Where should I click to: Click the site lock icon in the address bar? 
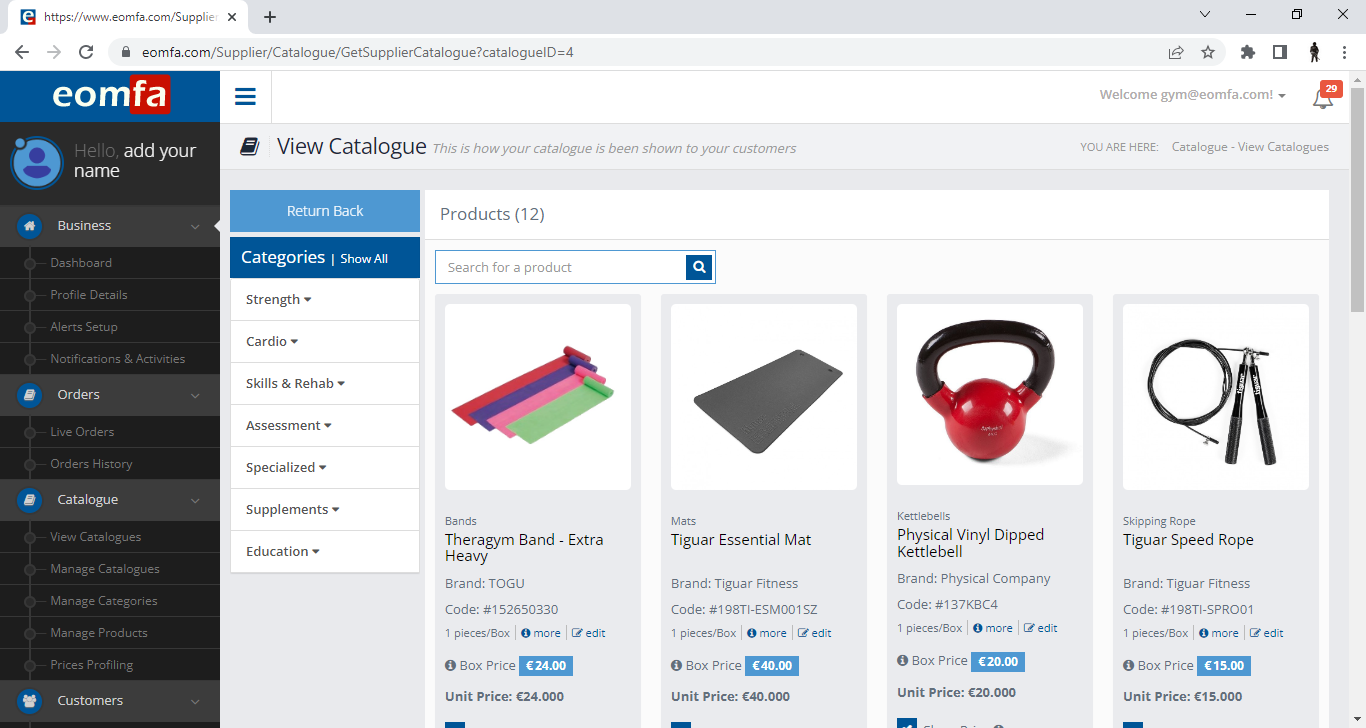pos(127,52)
